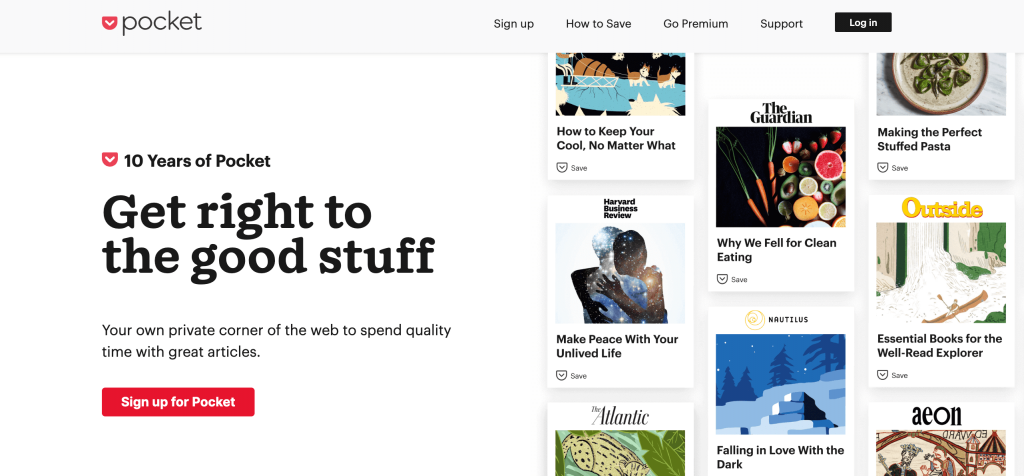Open the Sign up menu item
Screen dimensions: 1024x476
514,24
